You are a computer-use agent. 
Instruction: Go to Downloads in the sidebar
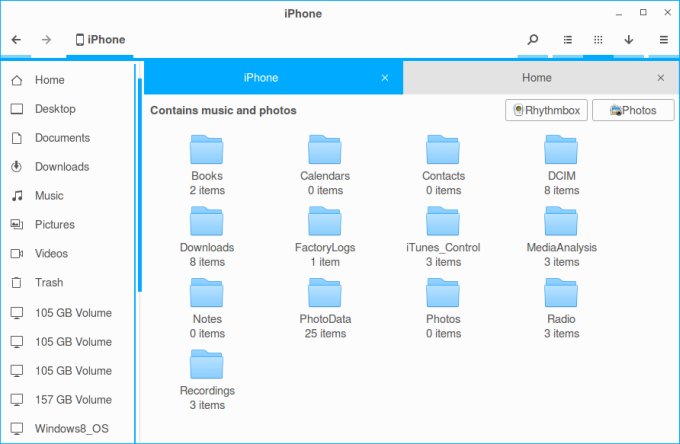click(x=62, y=167)
